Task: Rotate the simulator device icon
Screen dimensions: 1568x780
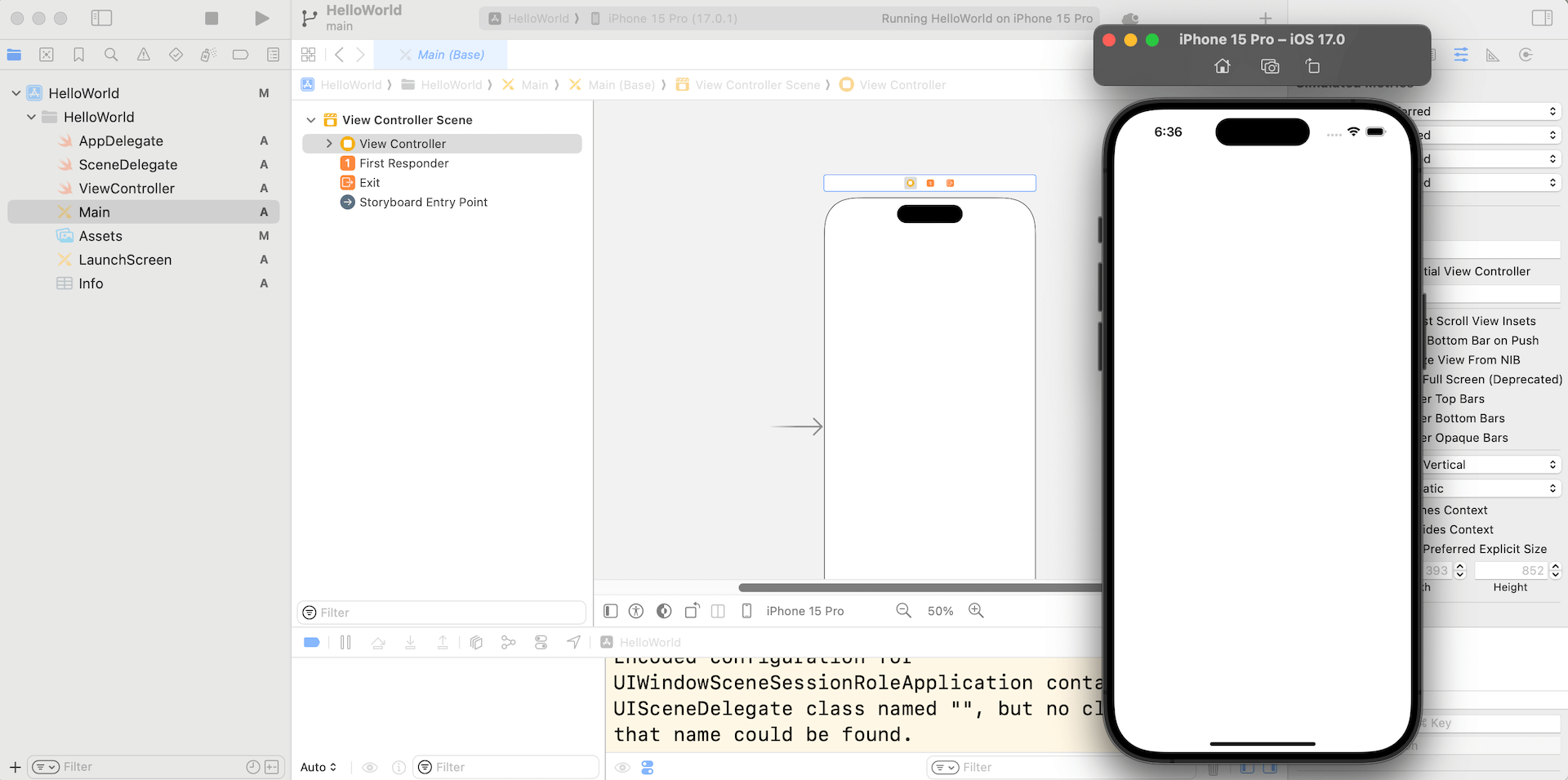Action: (x=1312, y=66)
